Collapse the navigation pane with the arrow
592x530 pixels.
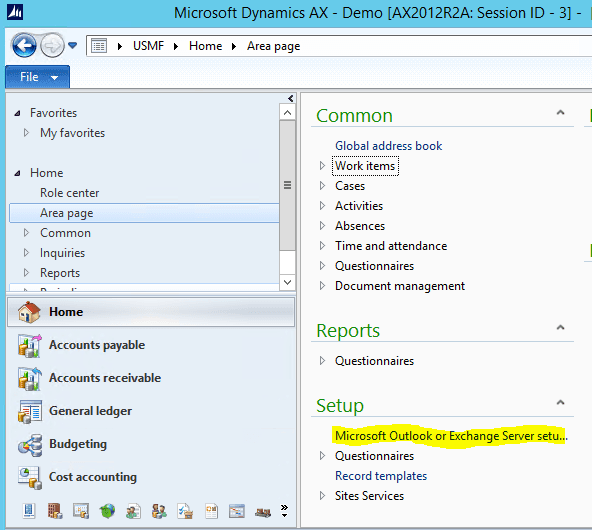tap(290, 99)
